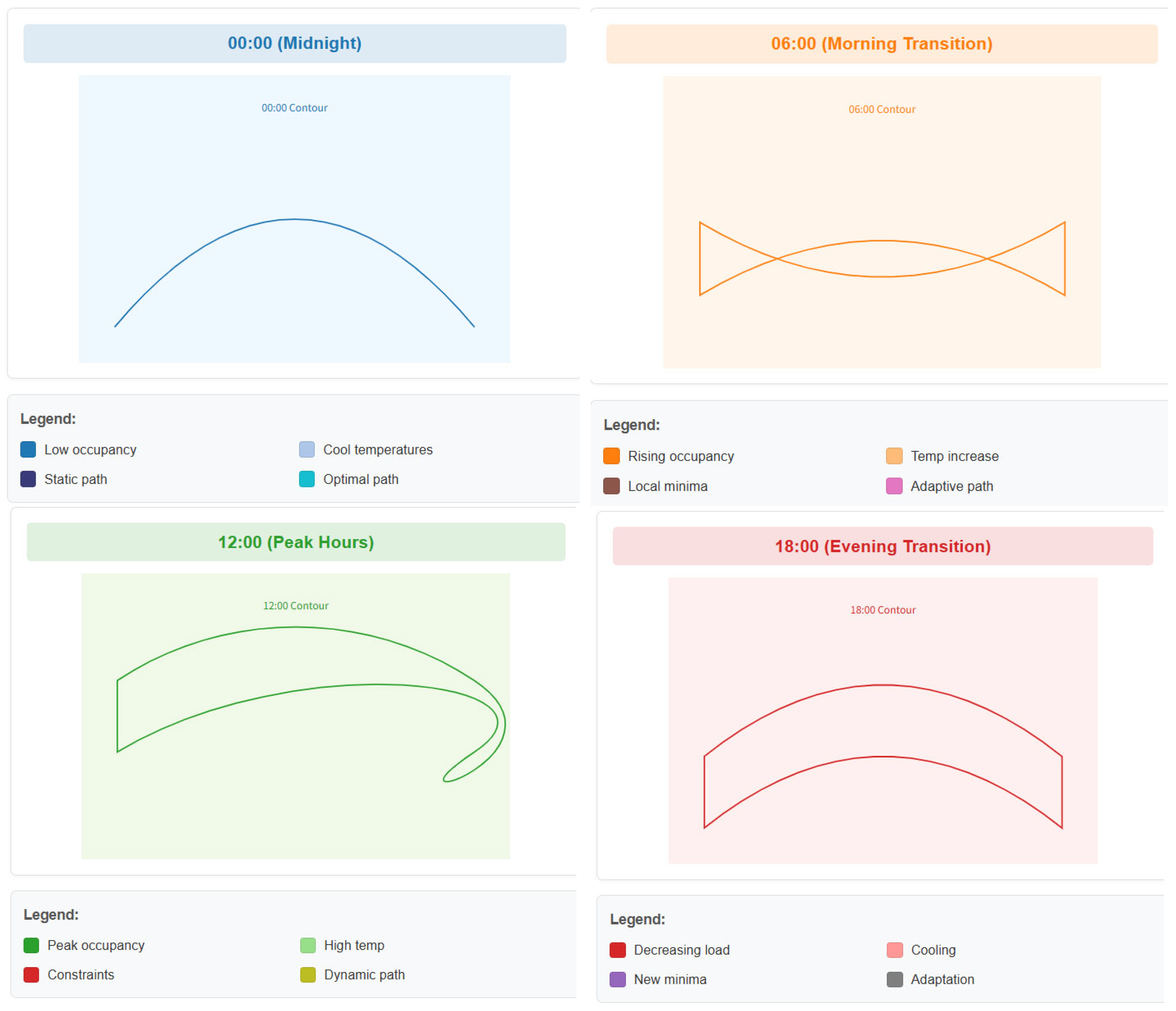Click the Low occupancy blue swatch
This screenshot has height=1011, width=1176.
click(x=28, y=450)
